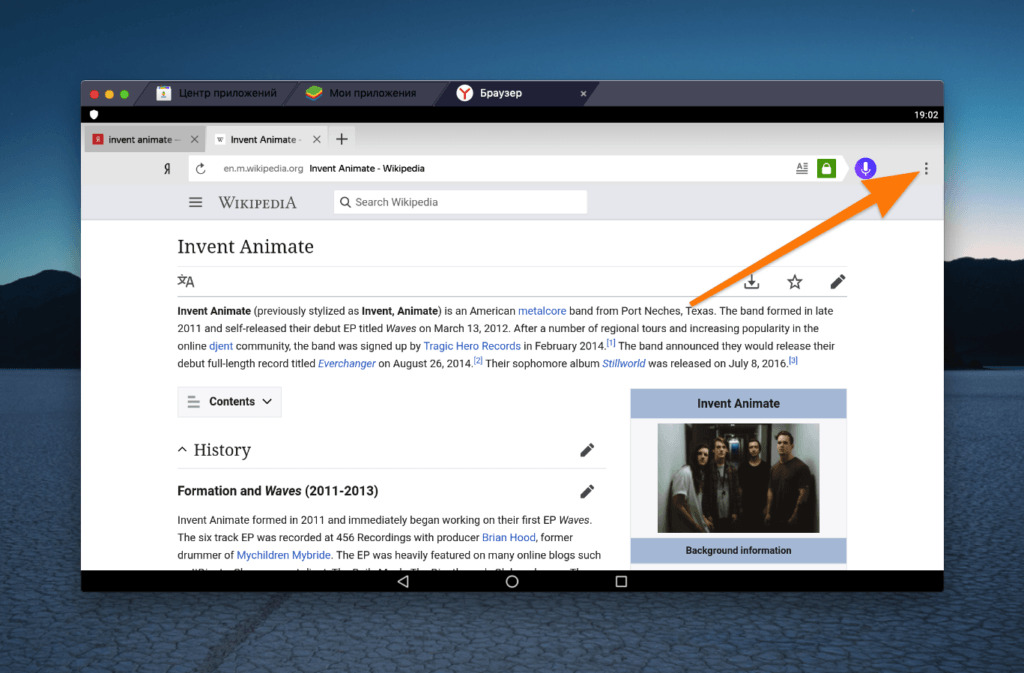Change article language icon

tap(185, 281)
